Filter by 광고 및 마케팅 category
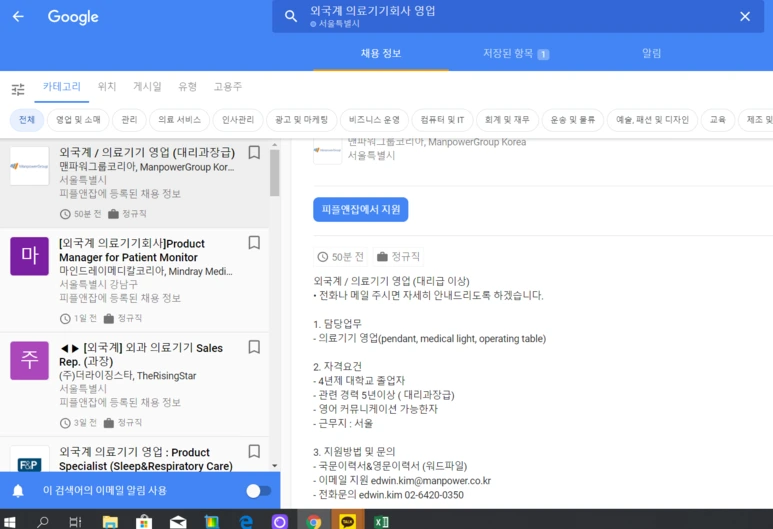This screenshot has height=529, width=773. point(301,120)
